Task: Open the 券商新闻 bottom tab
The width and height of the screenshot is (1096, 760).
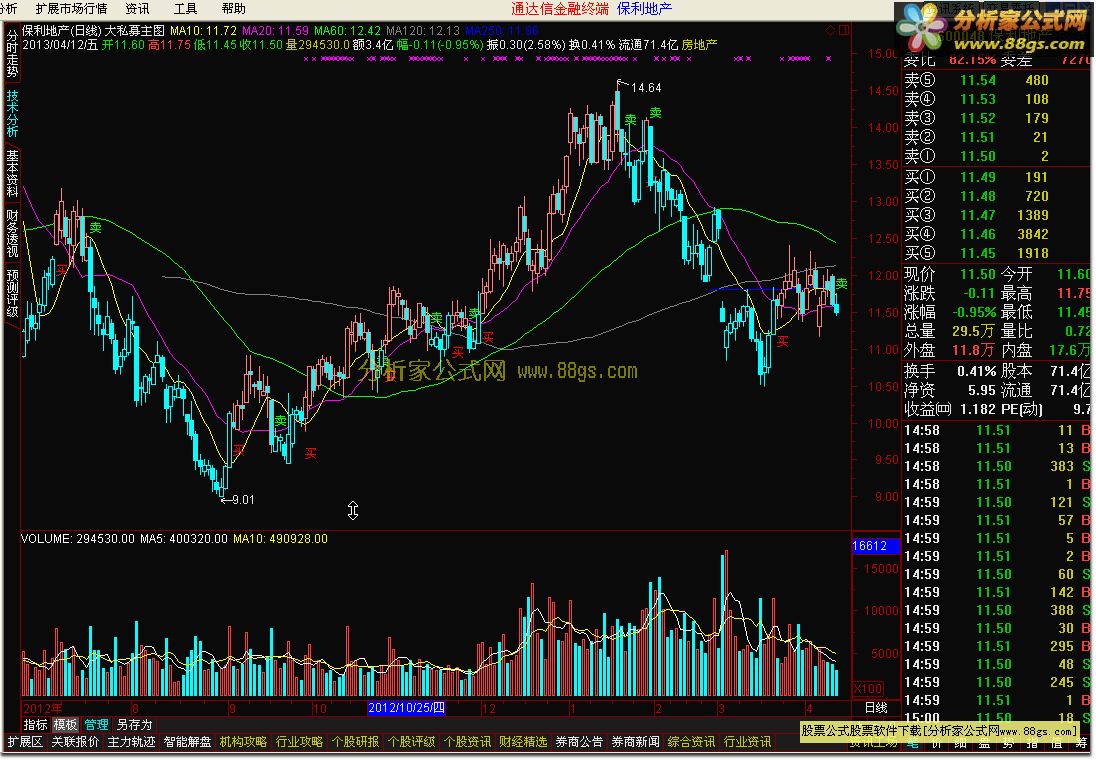Action: [635, 742]
